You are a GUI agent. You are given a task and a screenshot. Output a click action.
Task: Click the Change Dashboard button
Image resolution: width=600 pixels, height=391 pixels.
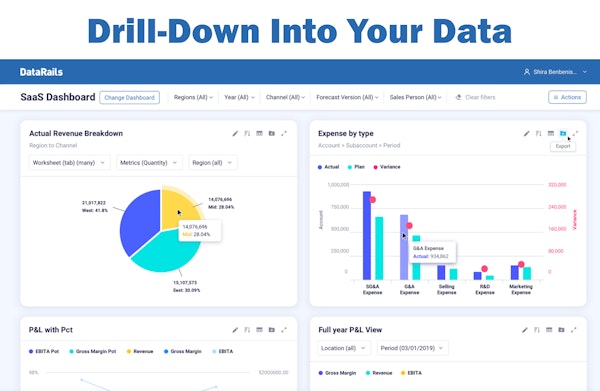click(129, 98)
